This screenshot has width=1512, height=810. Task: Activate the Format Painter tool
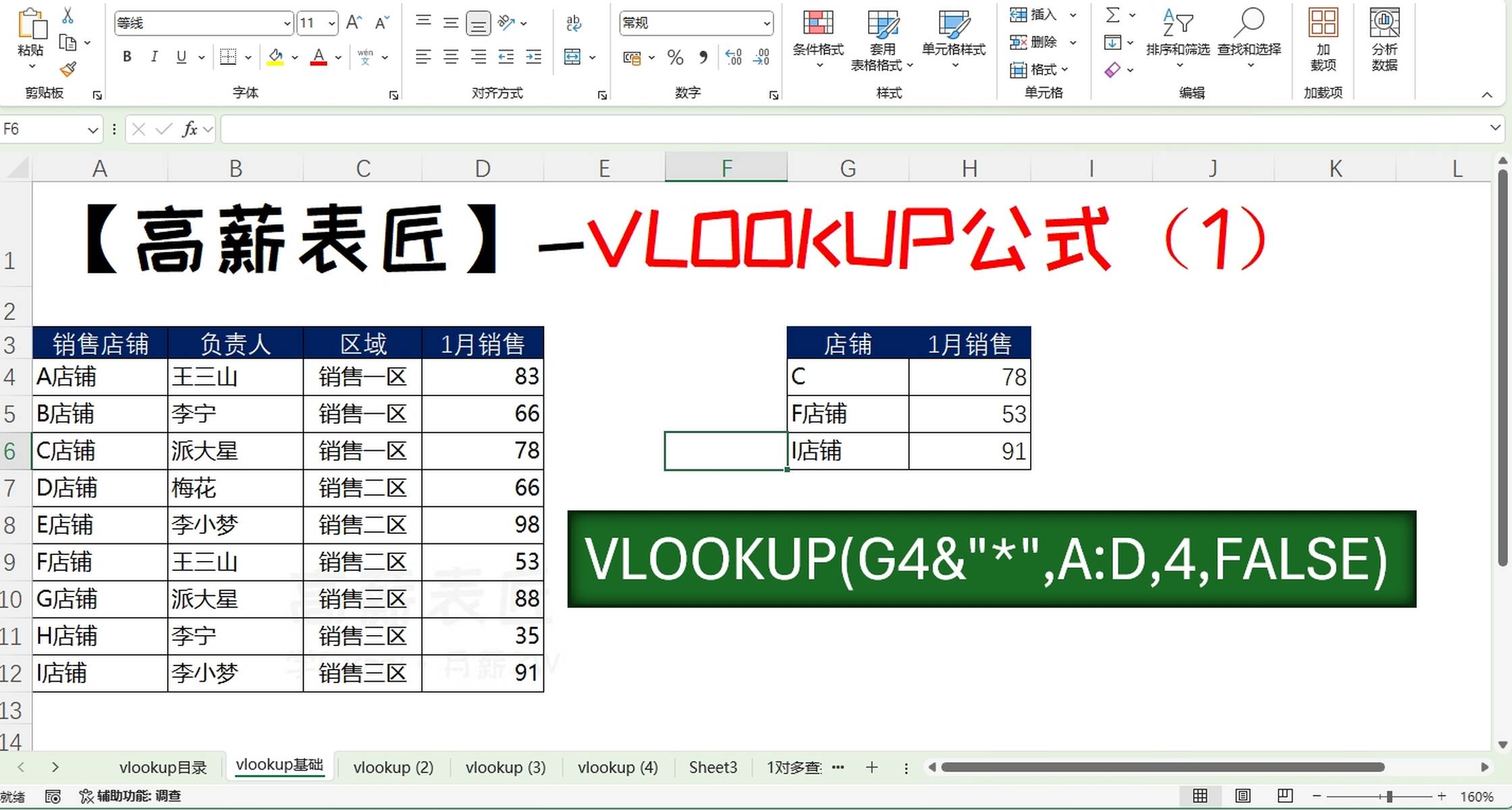coord(67,70)
